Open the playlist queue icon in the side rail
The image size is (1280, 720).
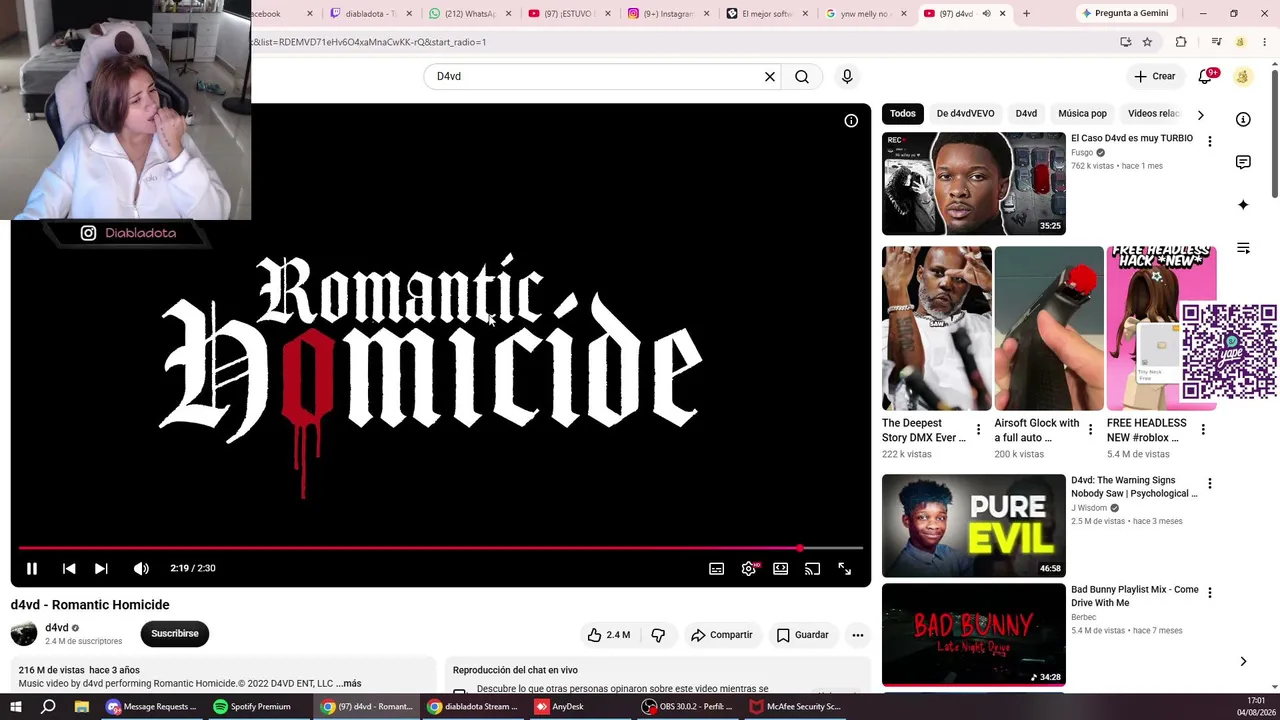coord(1243,248)
